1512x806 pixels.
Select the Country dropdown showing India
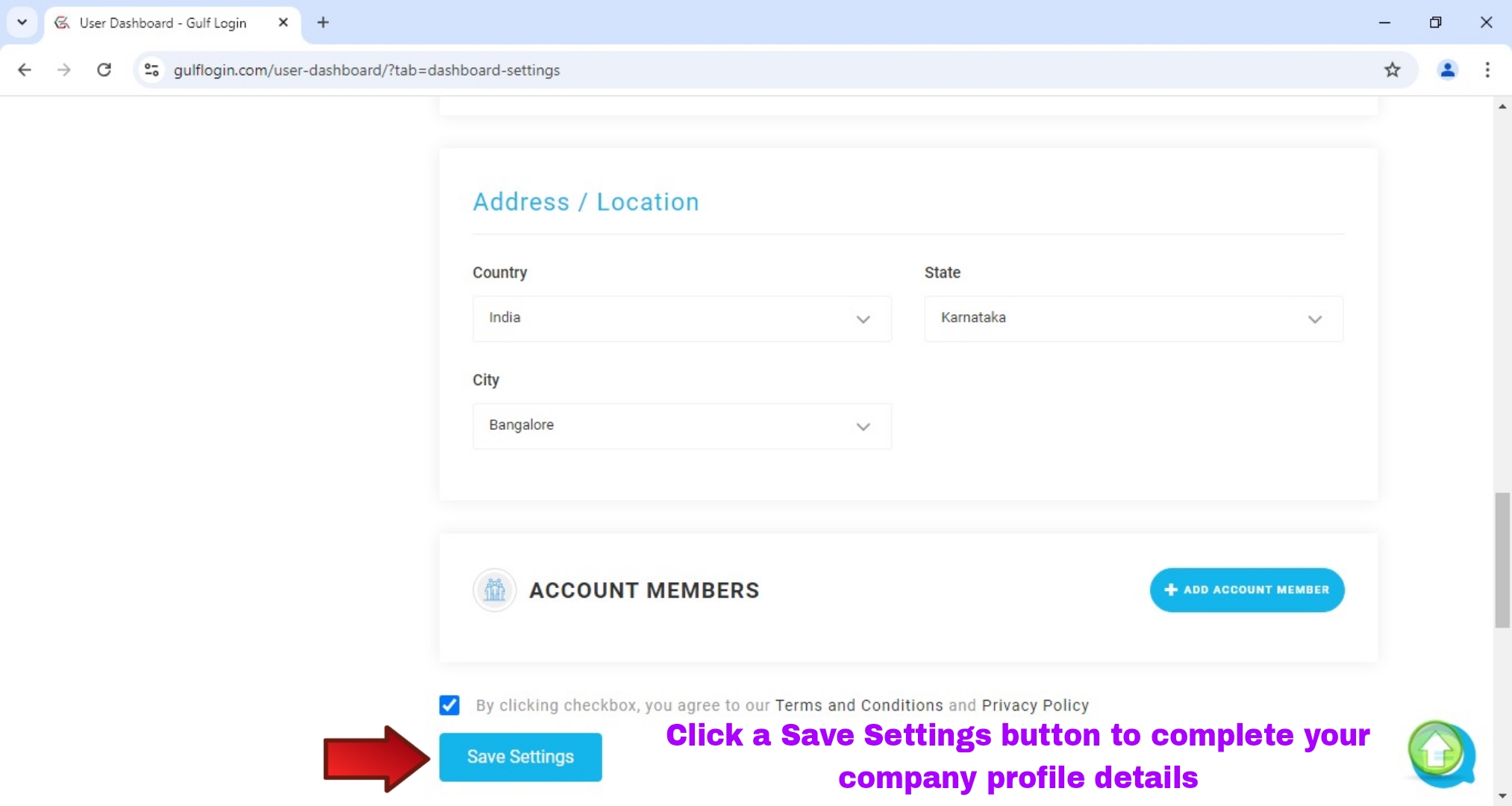(681, 319)
